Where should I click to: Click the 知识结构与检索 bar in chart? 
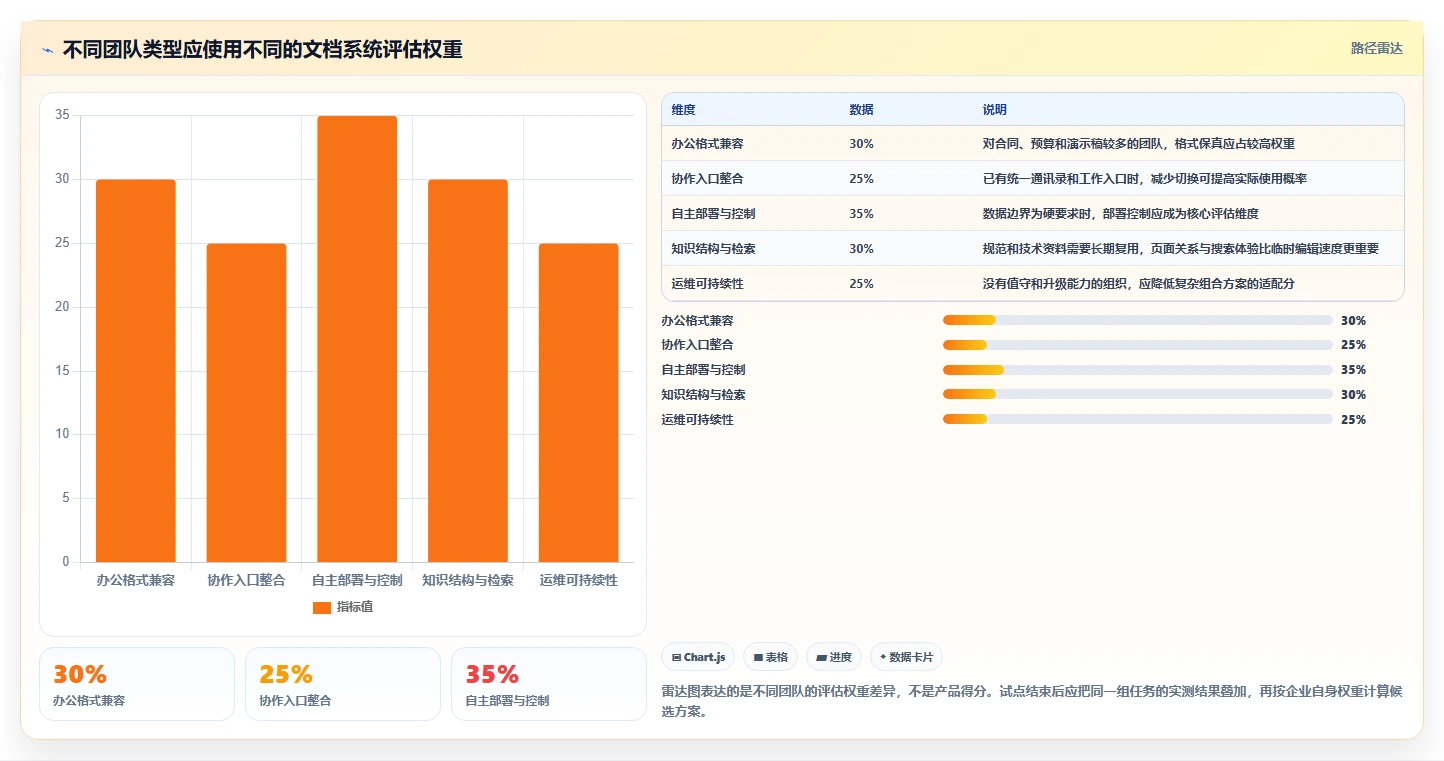[x=468, y=371]
